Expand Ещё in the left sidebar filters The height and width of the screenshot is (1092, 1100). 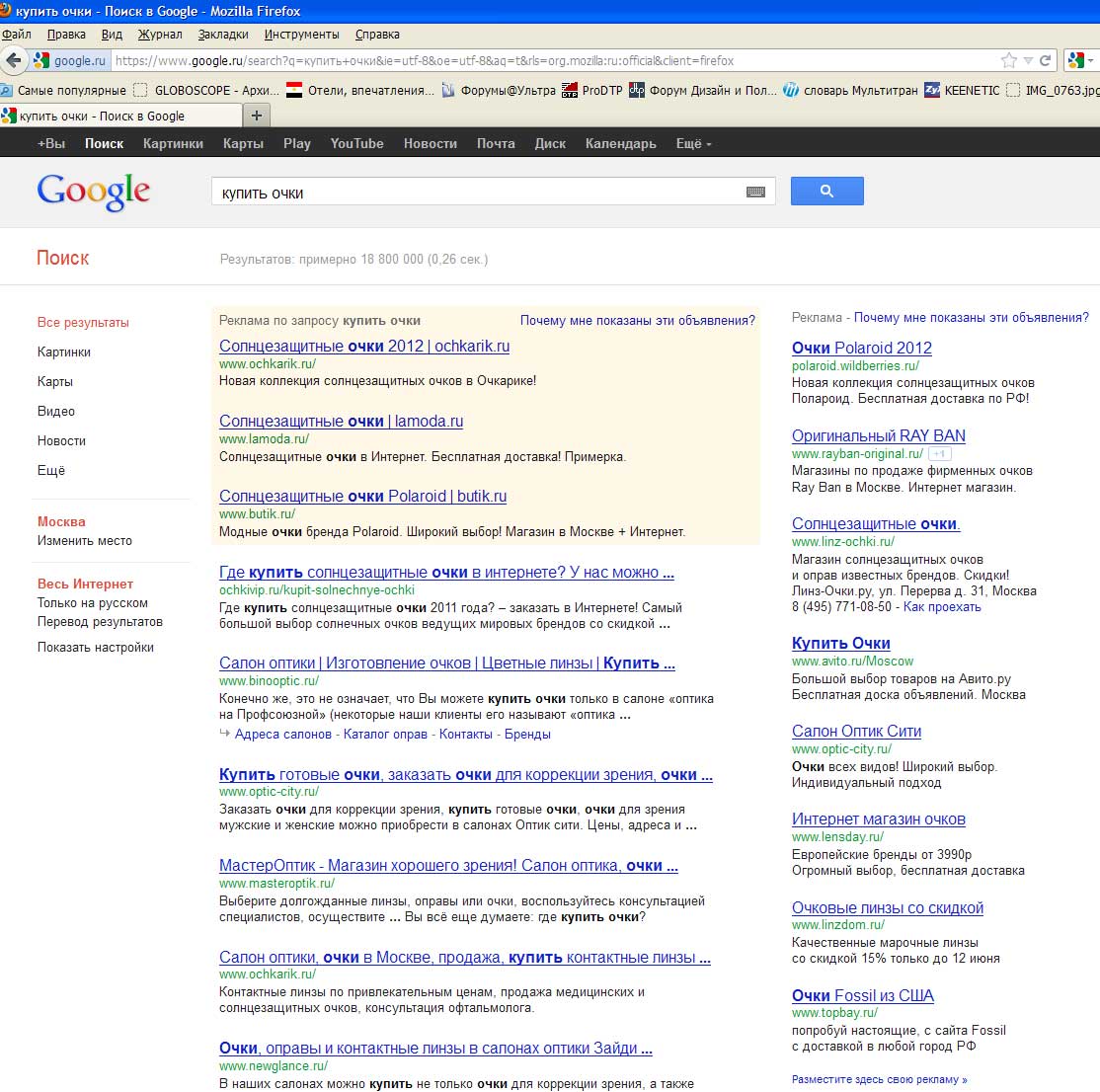point(51,471)
